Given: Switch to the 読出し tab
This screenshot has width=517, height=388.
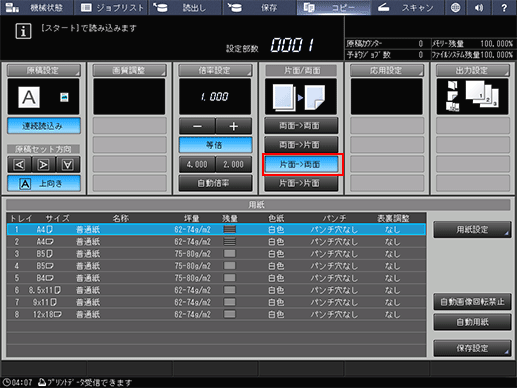Looking at the screenshot, I should (186, 8).
